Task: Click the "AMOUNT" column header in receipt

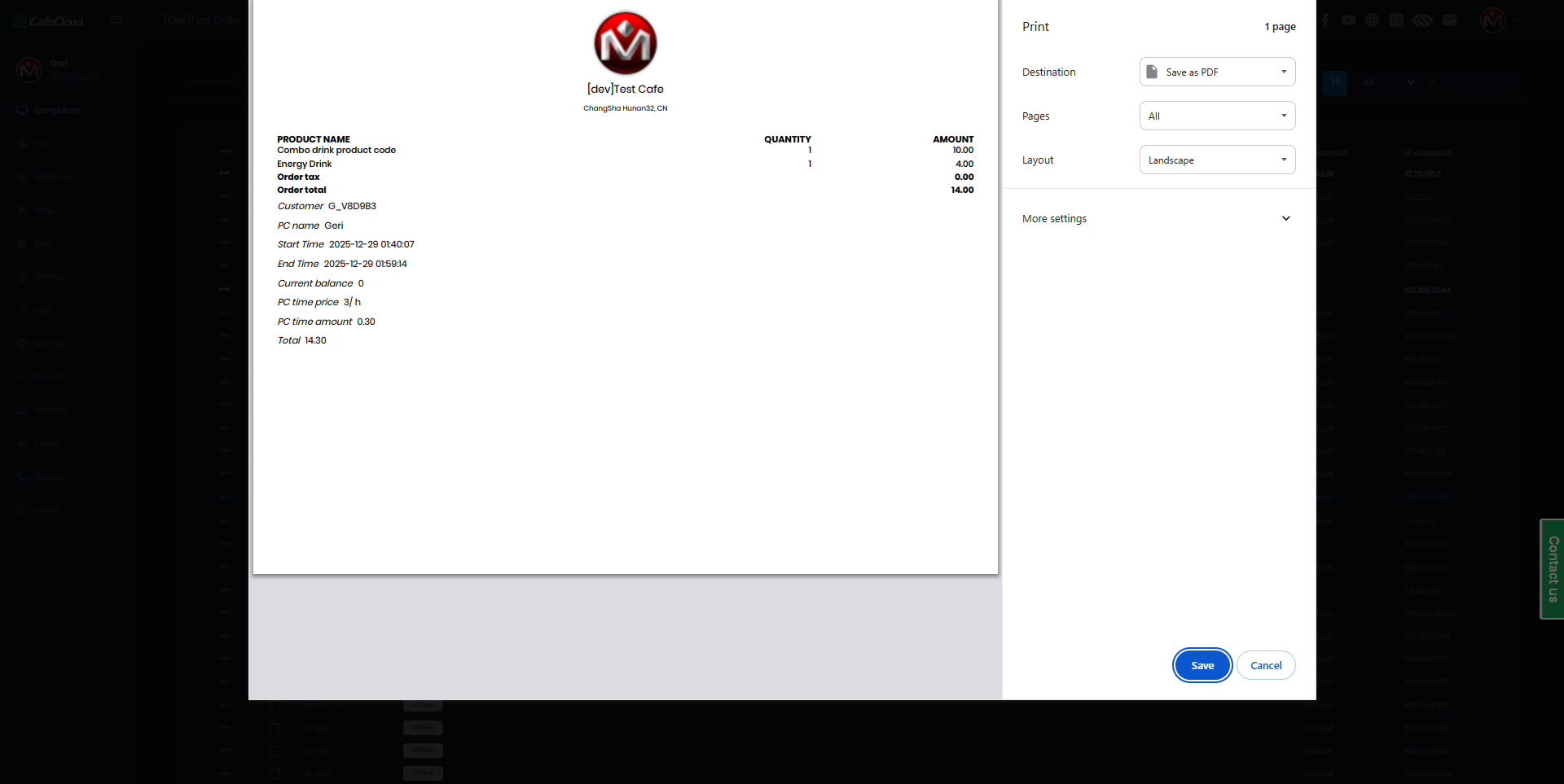Action: (953, 139)
